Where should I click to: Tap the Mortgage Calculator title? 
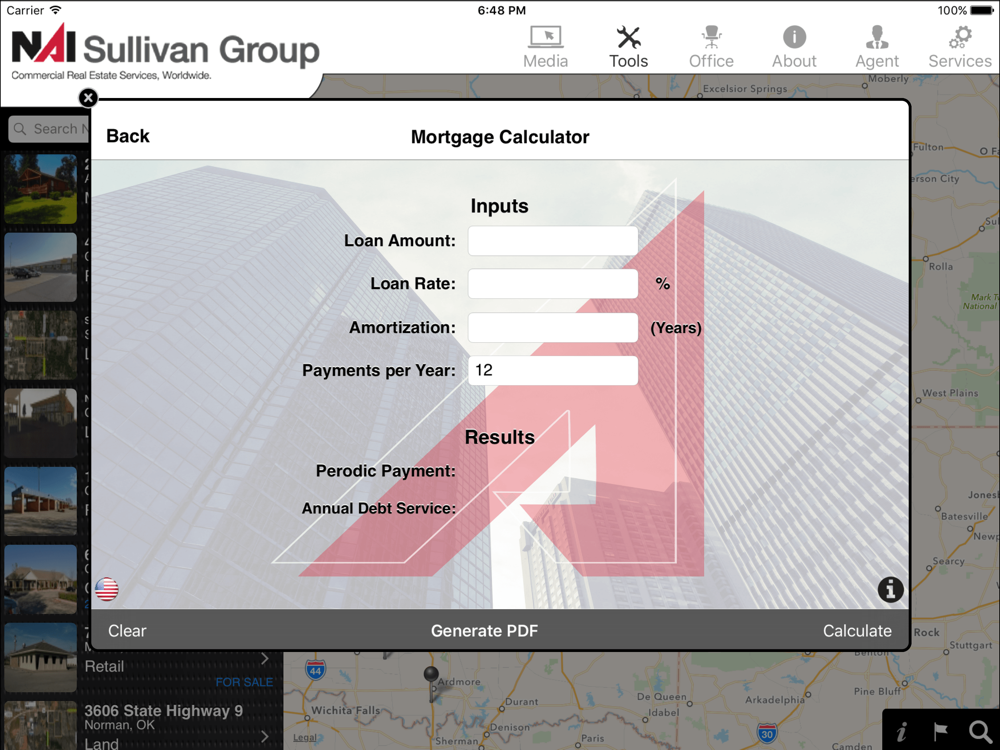(x=500, y=136)
